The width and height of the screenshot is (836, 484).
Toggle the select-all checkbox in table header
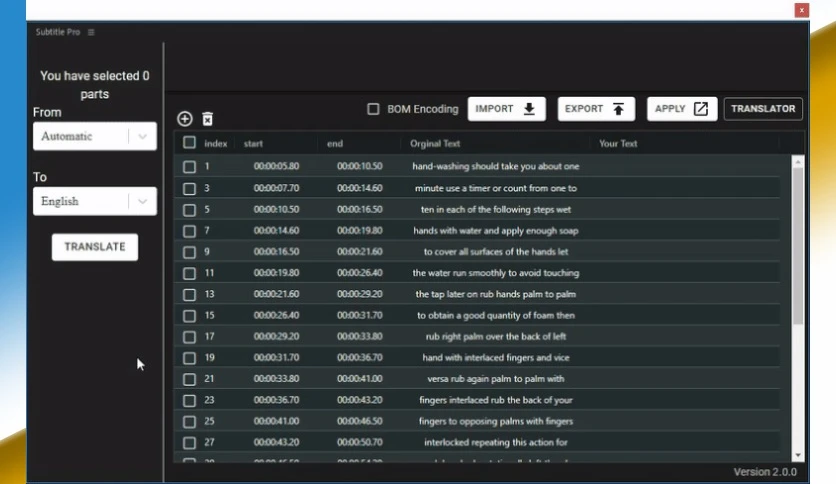(x=189, y=142)
